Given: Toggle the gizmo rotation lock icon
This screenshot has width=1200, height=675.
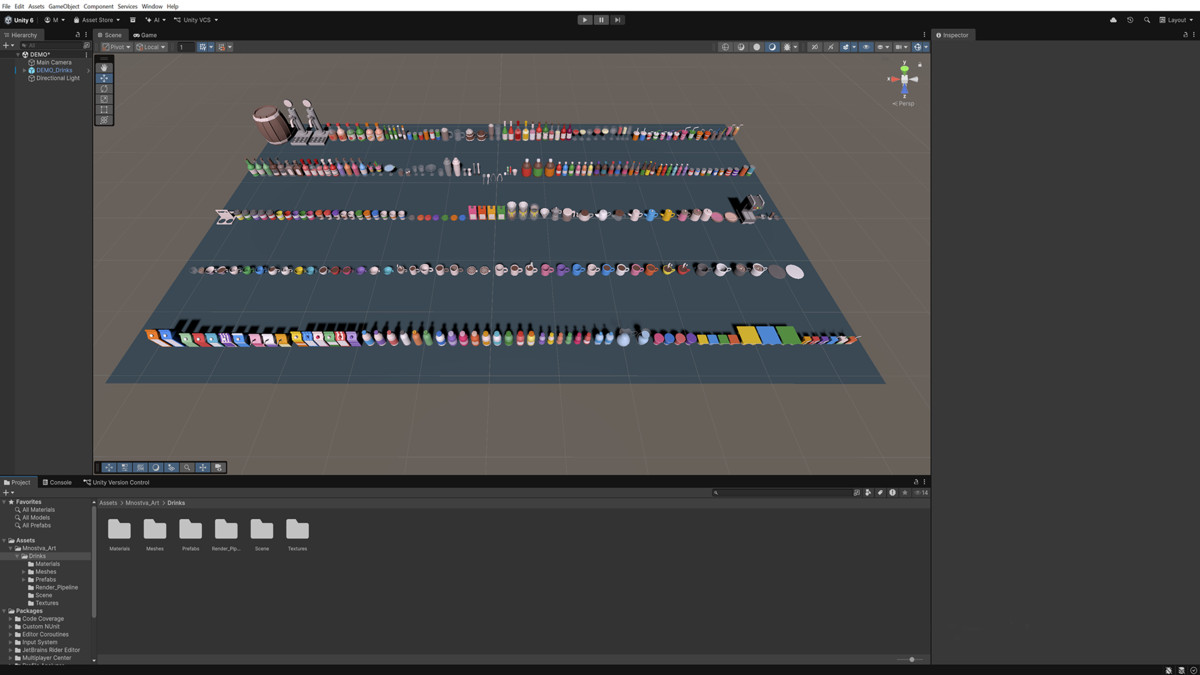Looking at the screenshot, I should (920, 65).
